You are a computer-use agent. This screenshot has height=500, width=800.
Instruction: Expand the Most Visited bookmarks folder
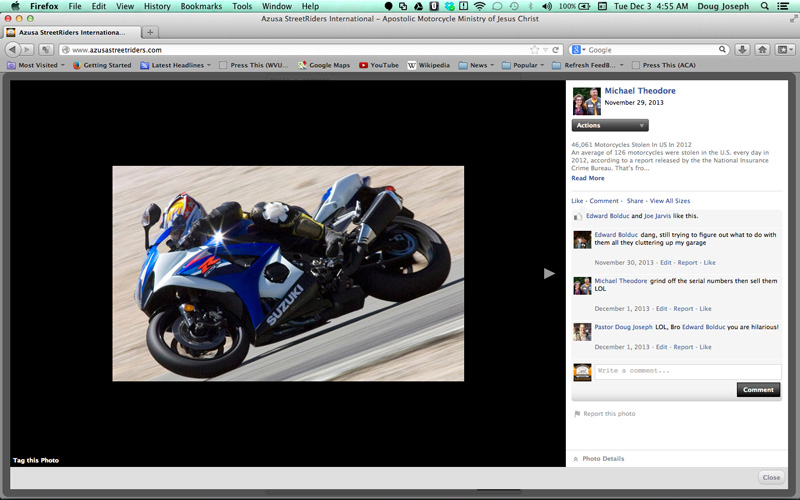pyautogui.click(x=36, y=65)
